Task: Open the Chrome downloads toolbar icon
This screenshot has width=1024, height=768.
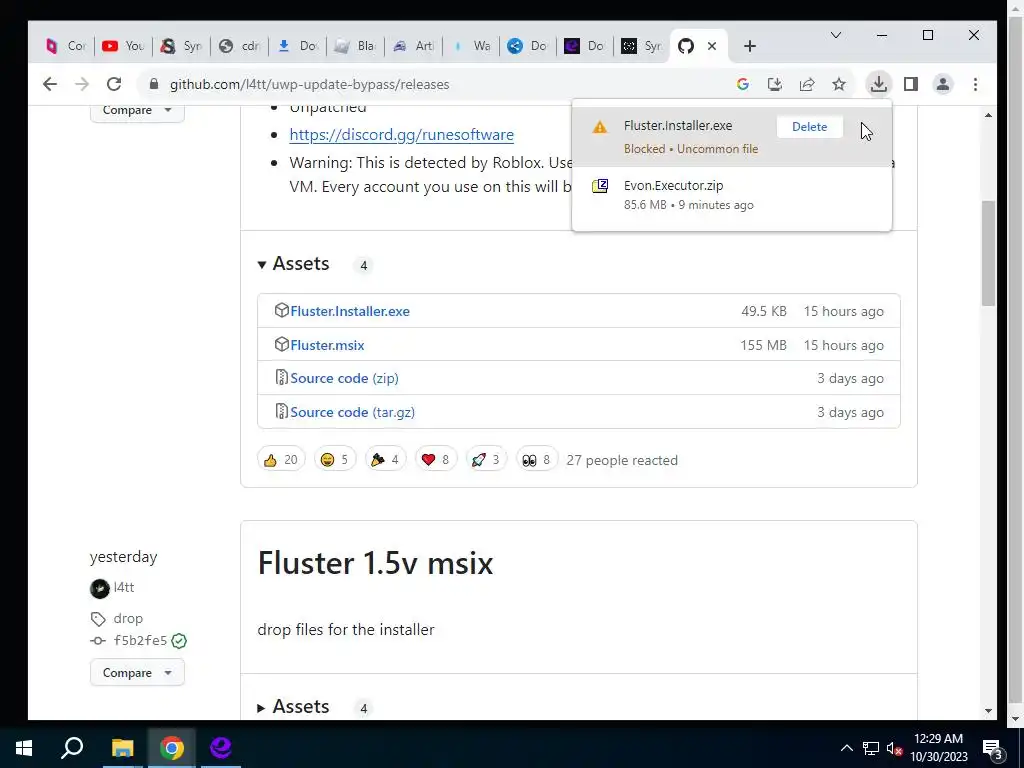Action: 878,84
